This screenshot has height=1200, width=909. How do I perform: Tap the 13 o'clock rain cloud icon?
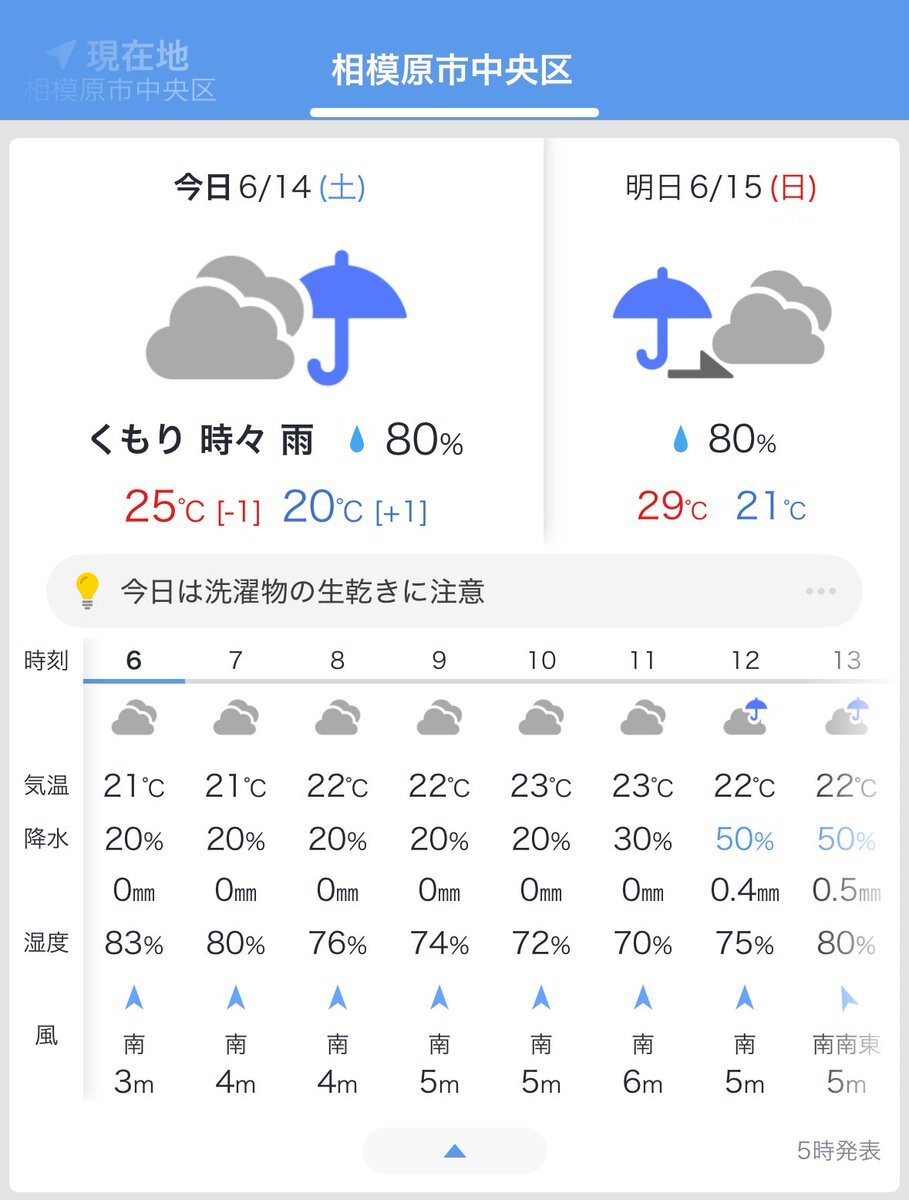tap(847, 718)
